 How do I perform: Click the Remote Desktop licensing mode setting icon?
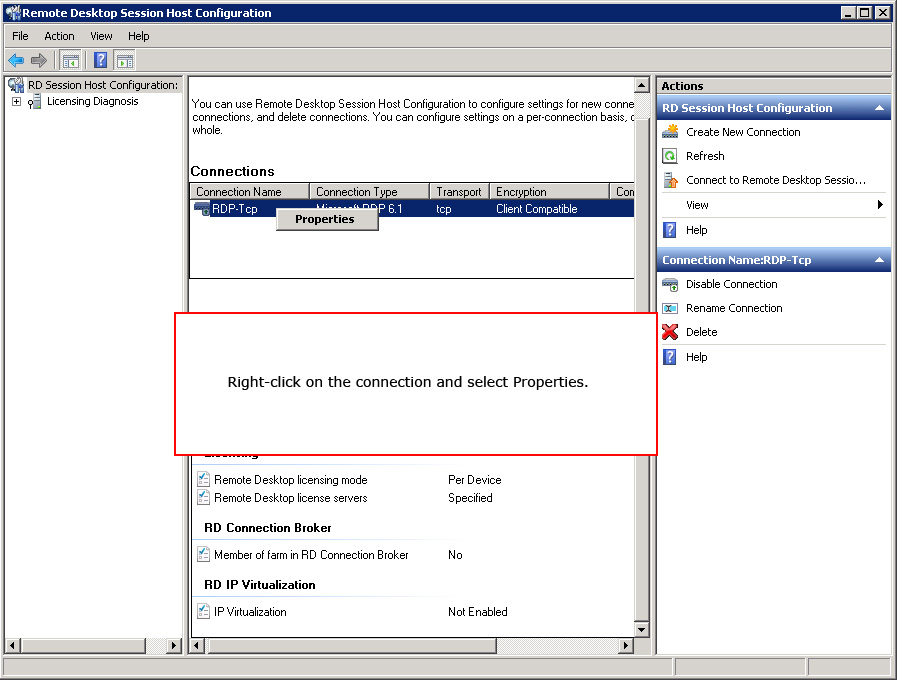tap(204, 479)
